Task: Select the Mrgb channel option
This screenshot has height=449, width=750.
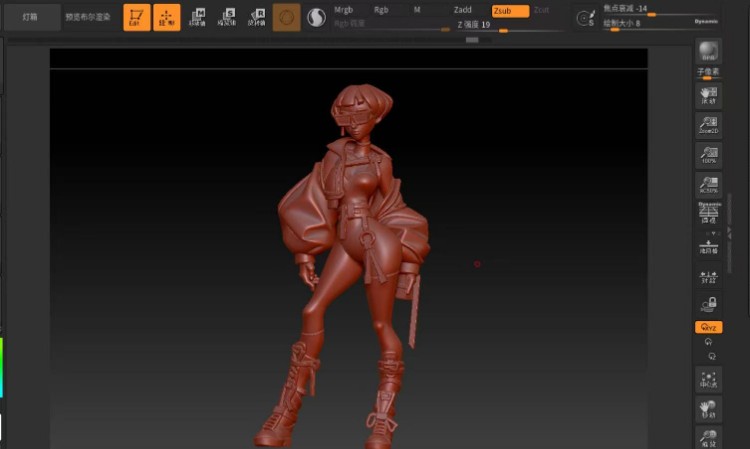Action: click(x=343, y=9)
